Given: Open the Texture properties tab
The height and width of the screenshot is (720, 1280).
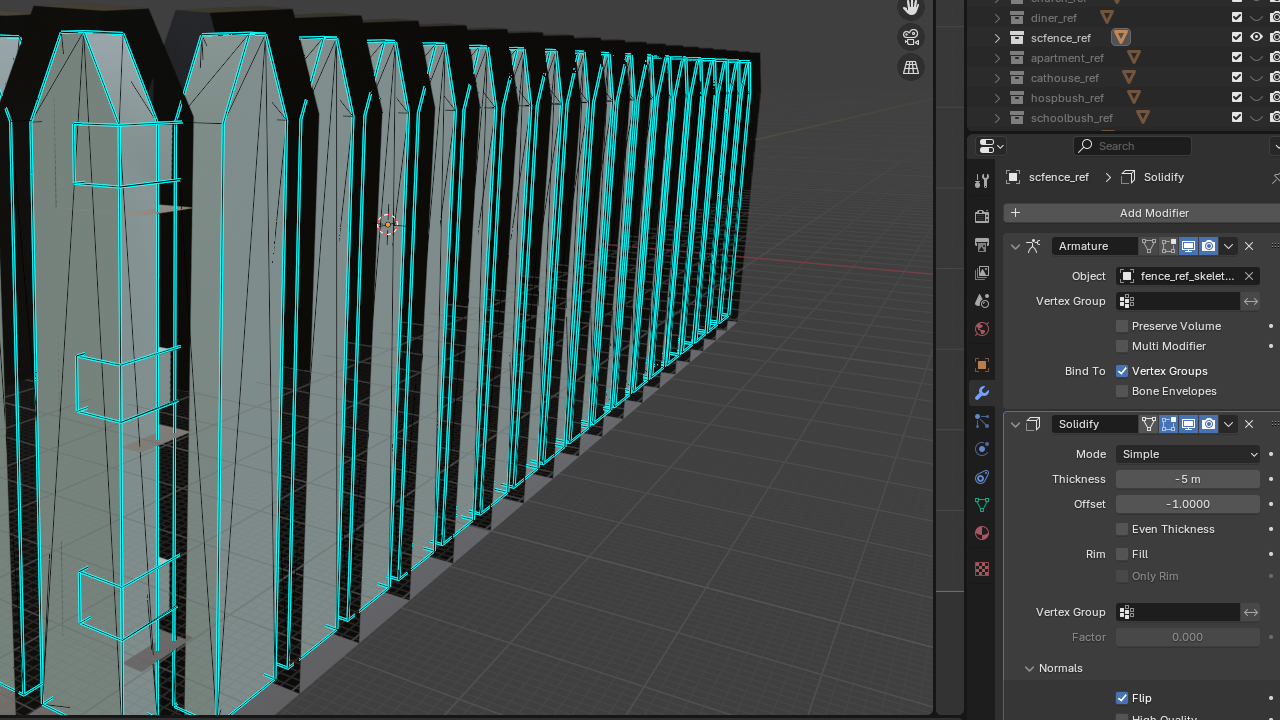Looking at the screenshot, I should 982,569.
